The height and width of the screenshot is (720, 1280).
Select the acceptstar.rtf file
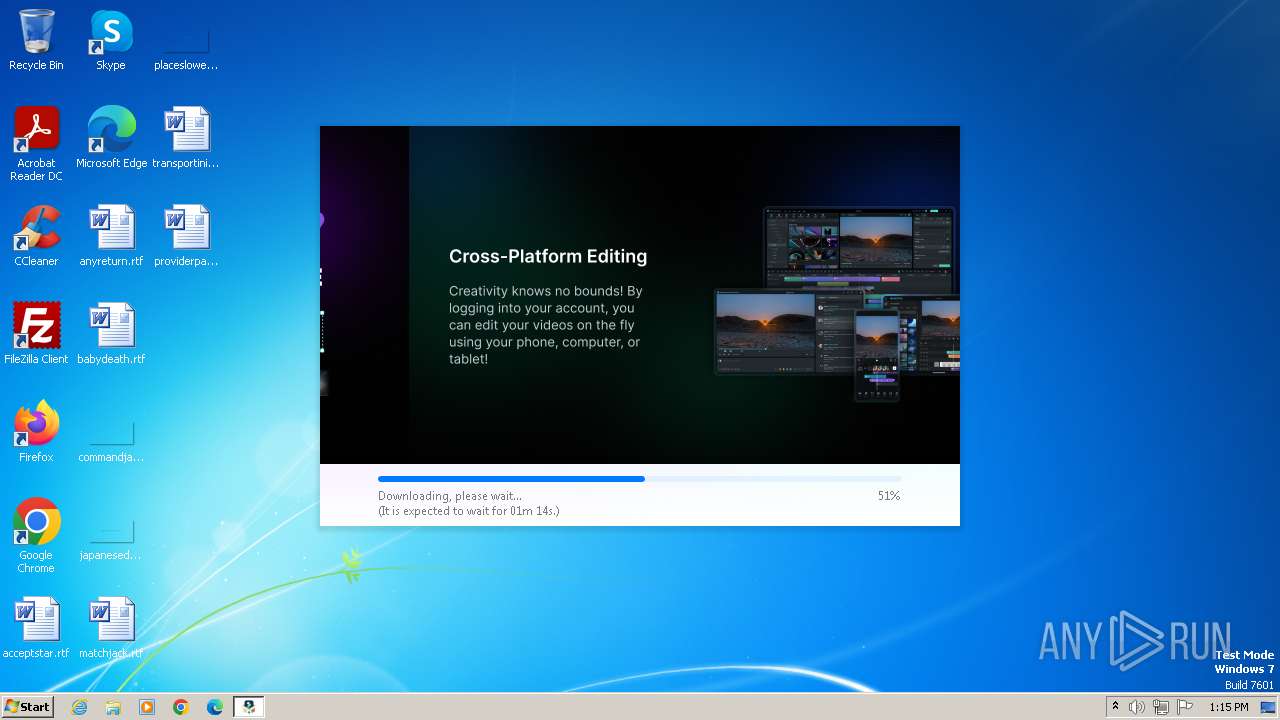36,627
